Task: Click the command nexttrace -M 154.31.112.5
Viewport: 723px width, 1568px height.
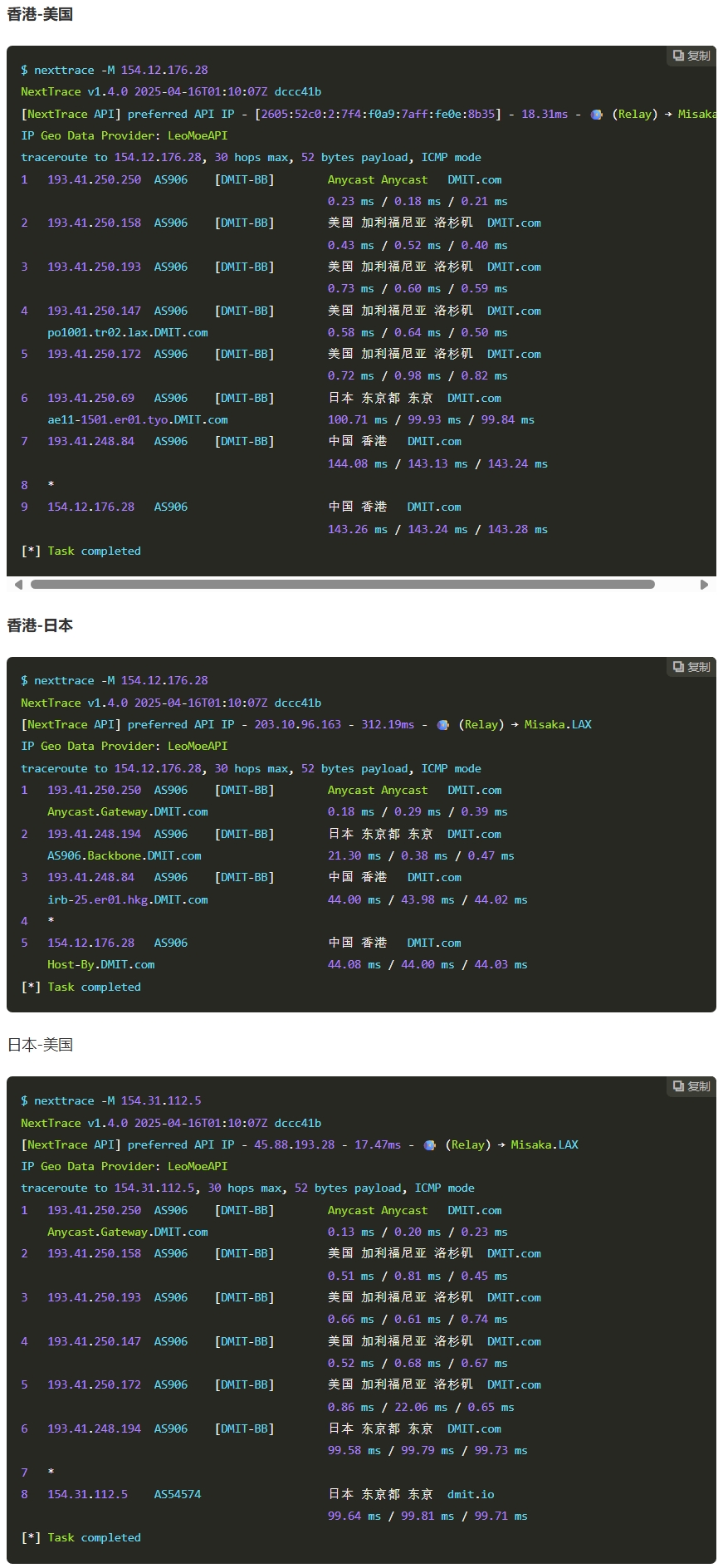Action: (118, 1100)
